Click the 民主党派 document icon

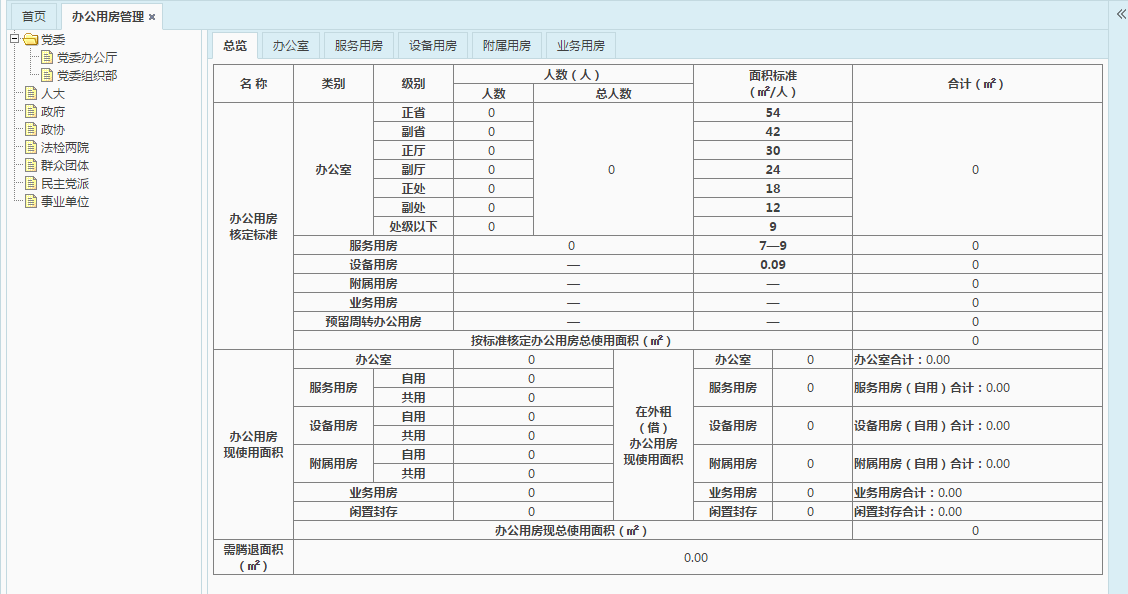31,183
